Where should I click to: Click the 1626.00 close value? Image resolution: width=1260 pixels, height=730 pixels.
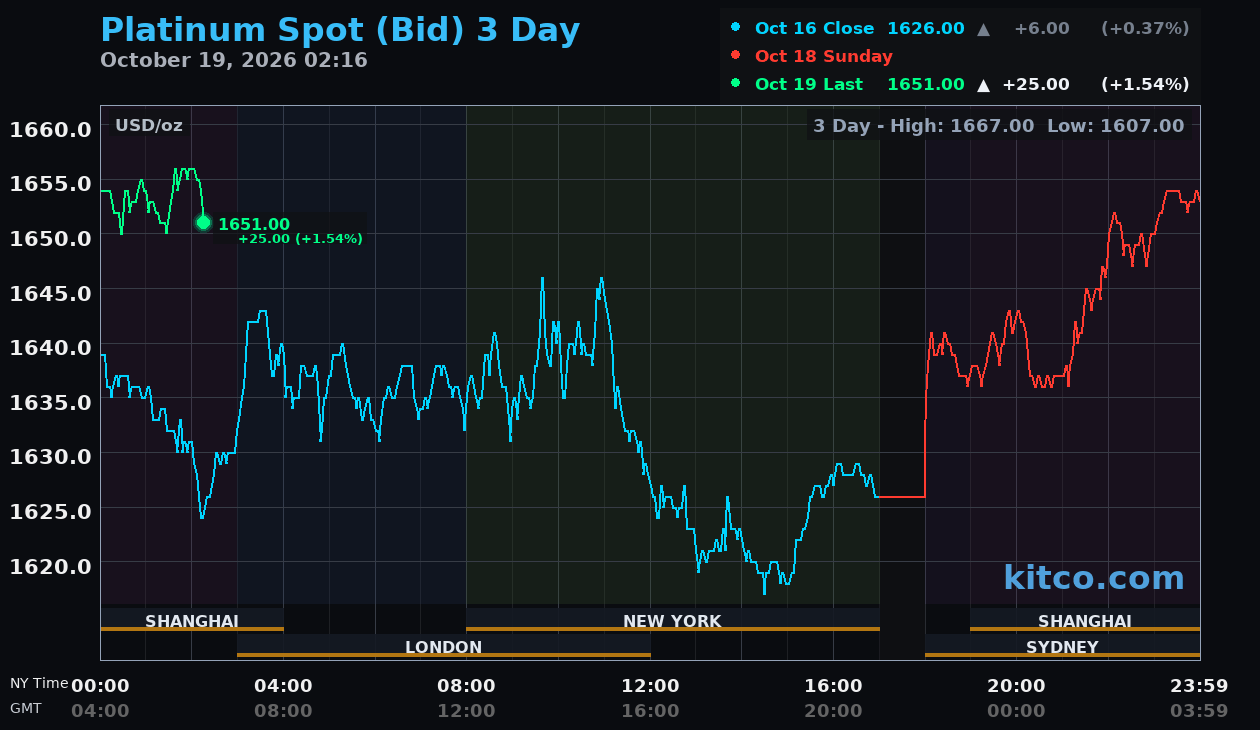926,29
